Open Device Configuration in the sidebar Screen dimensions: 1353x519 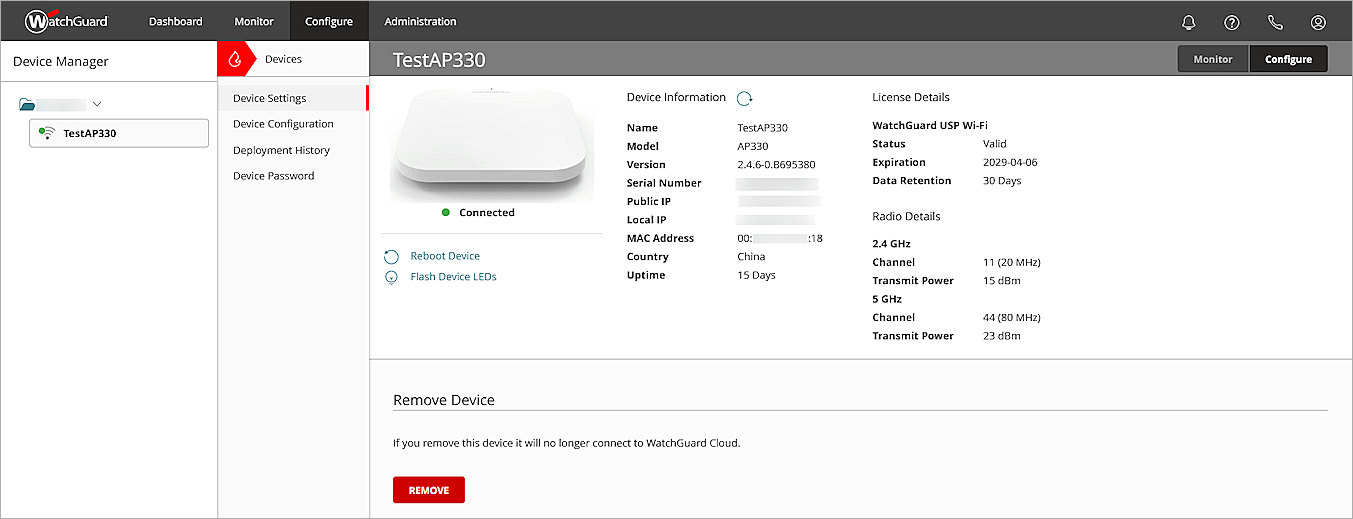pyautogui.click(x=283, y=124)
